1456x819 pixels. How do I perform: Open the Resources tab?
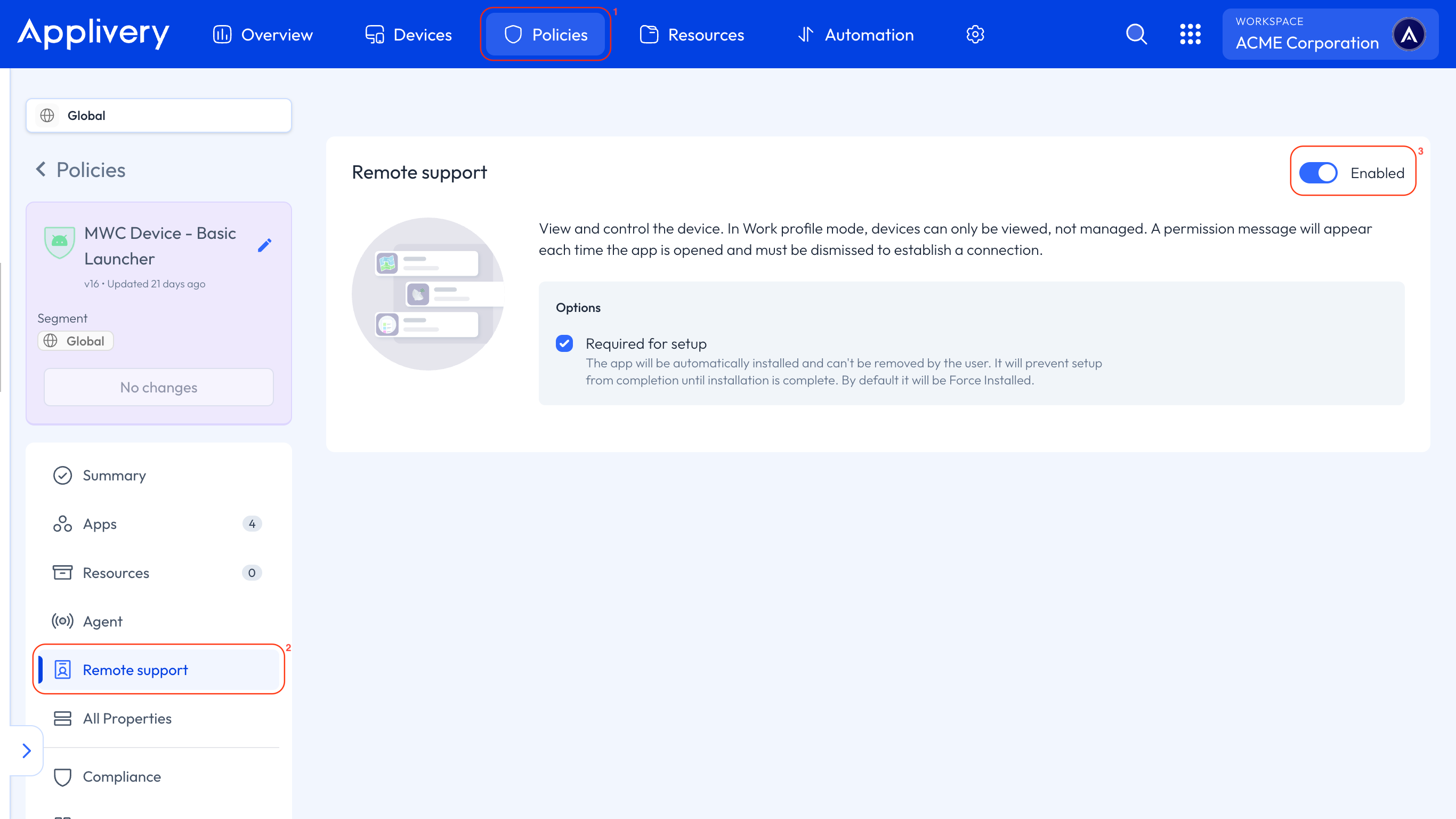pyautogui.click(x=691, y=34)
